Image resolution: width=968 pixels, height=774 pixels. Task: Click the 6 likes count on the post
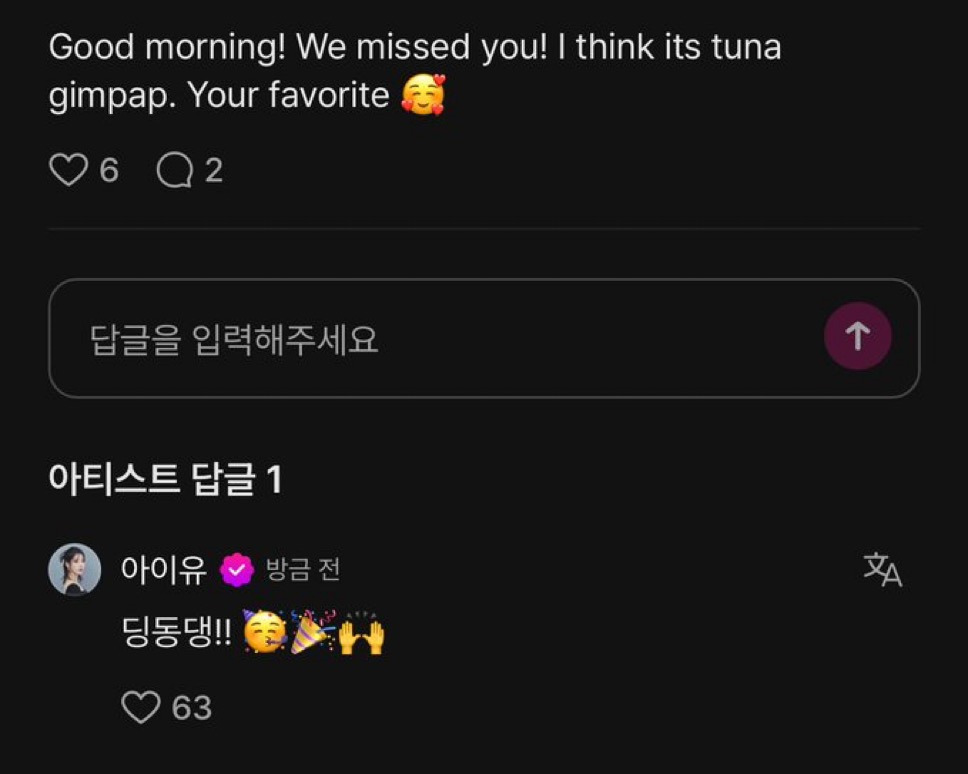[x=109, y=171]
